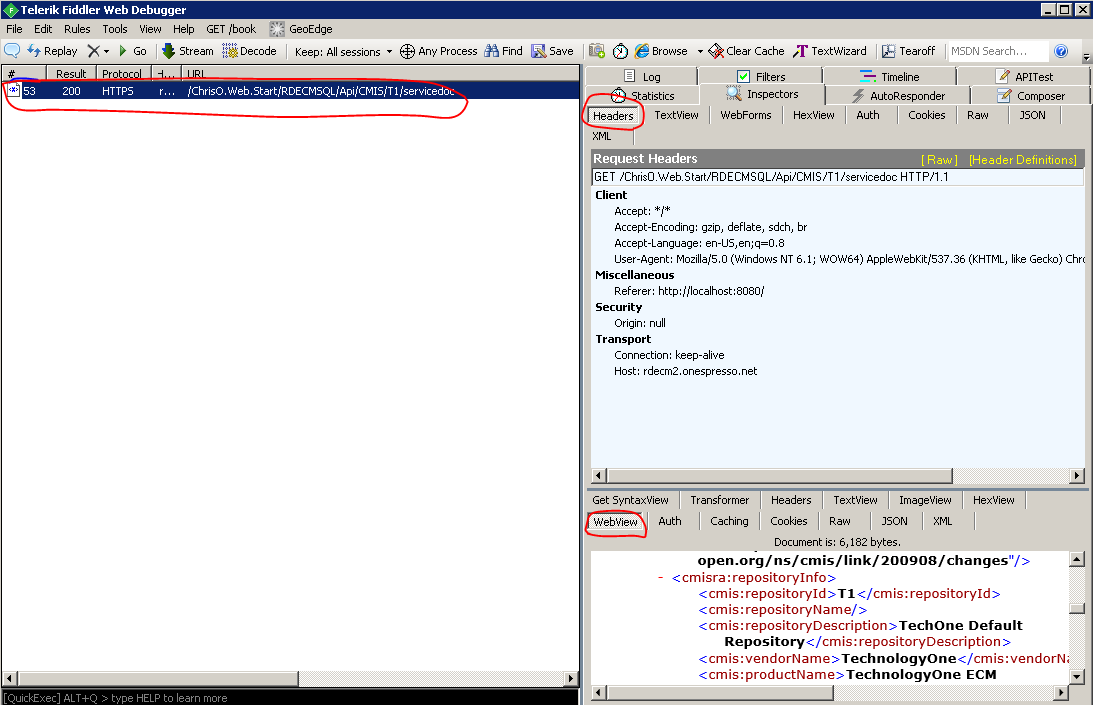Open the Keep: All sessions dropdown
Image resolution: width=1093 pixels, height=705 pixels.
343,52
